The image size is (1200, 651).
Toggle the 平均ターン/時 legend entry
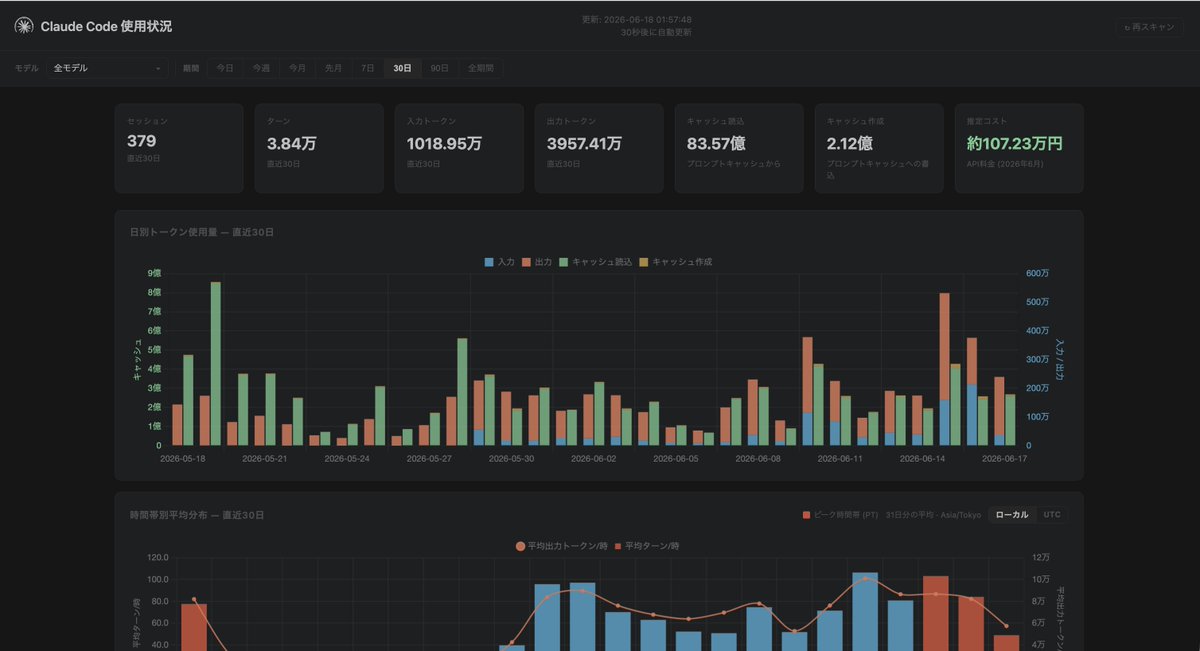click(x=647, y=546)
